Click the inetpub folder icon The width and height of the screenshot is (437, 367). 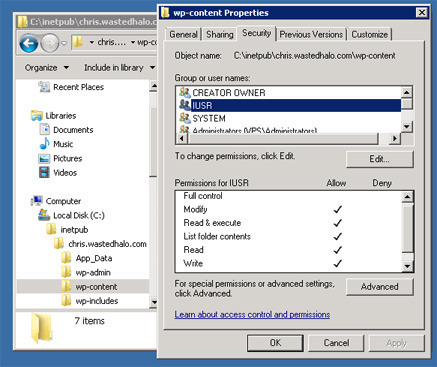click(51, 229)
